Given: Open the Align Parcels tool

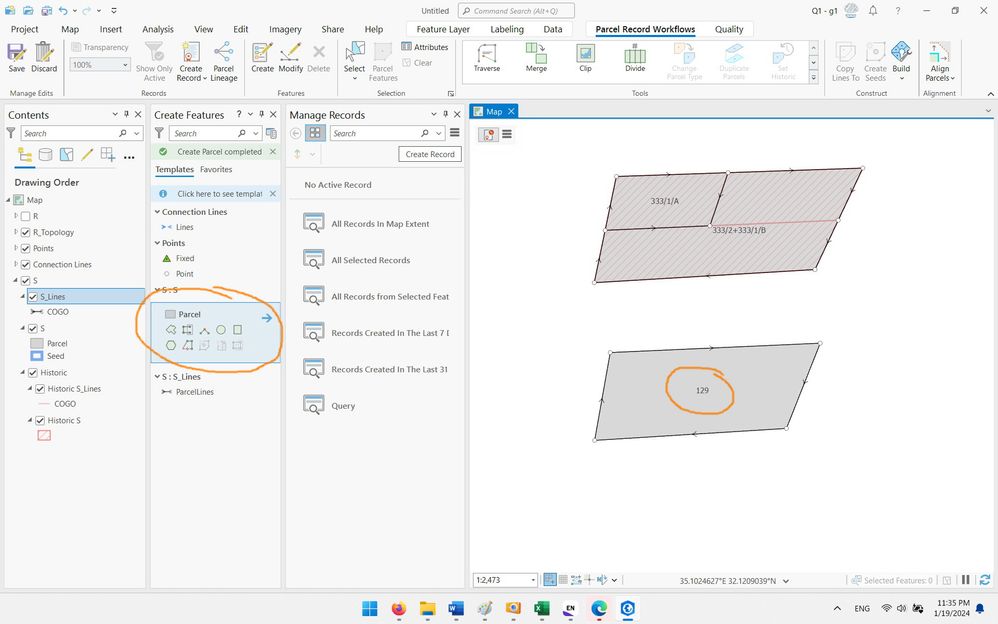Looking at the screenshot, I should [x=939, y=62].
